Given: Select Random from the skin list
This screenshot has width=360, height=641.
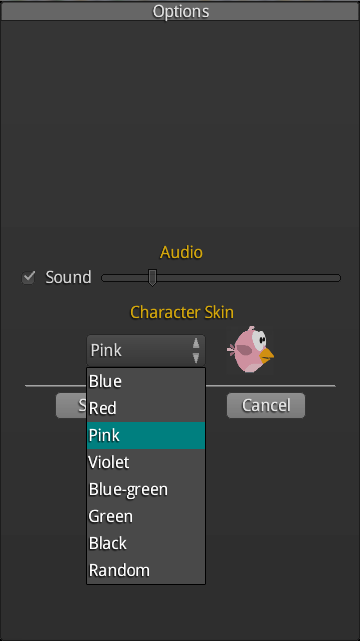Looking at the screenshot, I should [146, 570].
